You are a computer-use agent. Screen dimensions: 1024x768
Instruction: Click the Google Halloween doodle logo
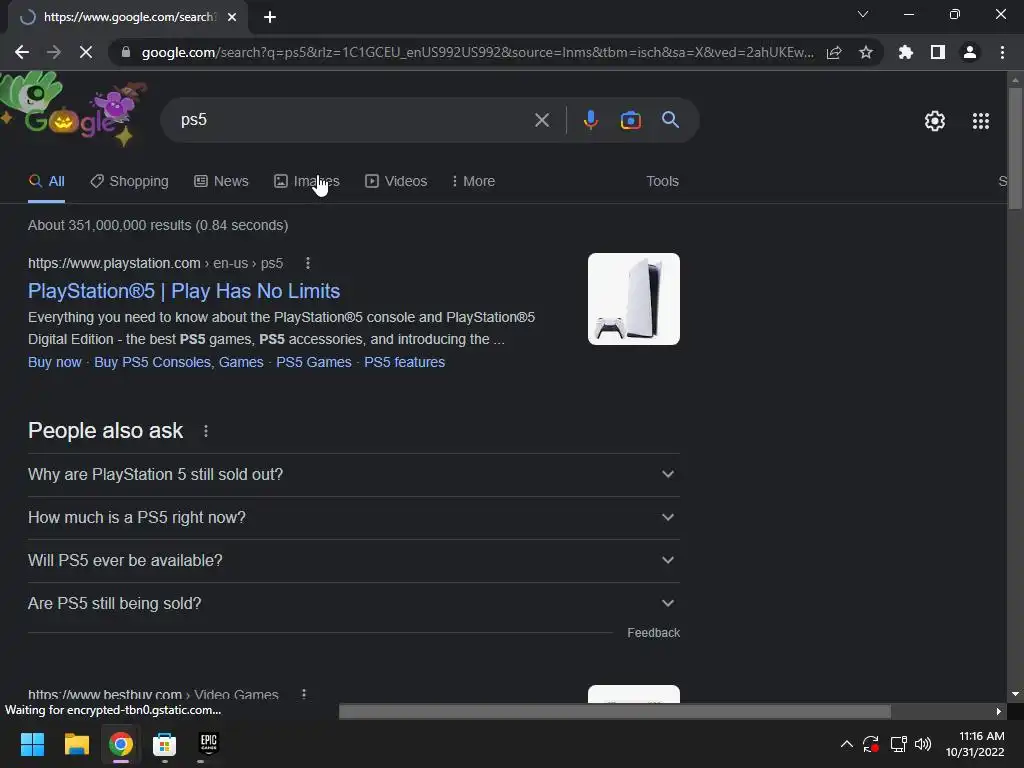pos(75,110)
